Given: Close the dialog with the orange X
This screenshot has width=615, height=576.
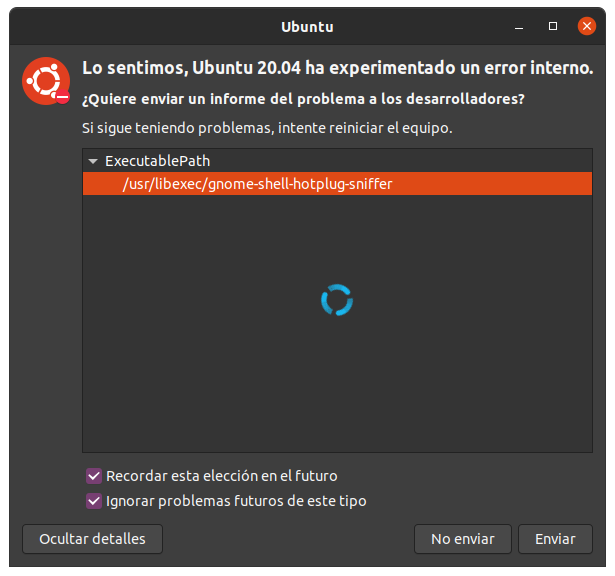Looking at the screenshot, I should coord(587,26).
